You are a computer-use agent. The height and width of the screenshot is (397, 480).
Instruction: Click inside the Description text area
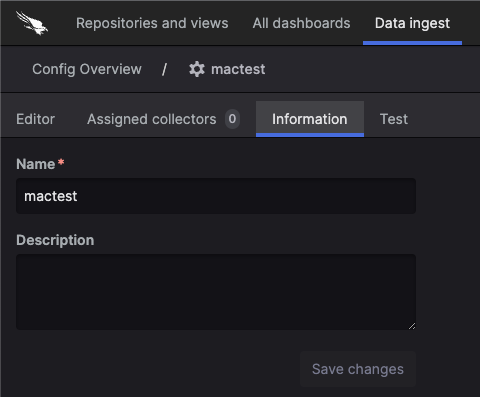click(x=216, y=292)
